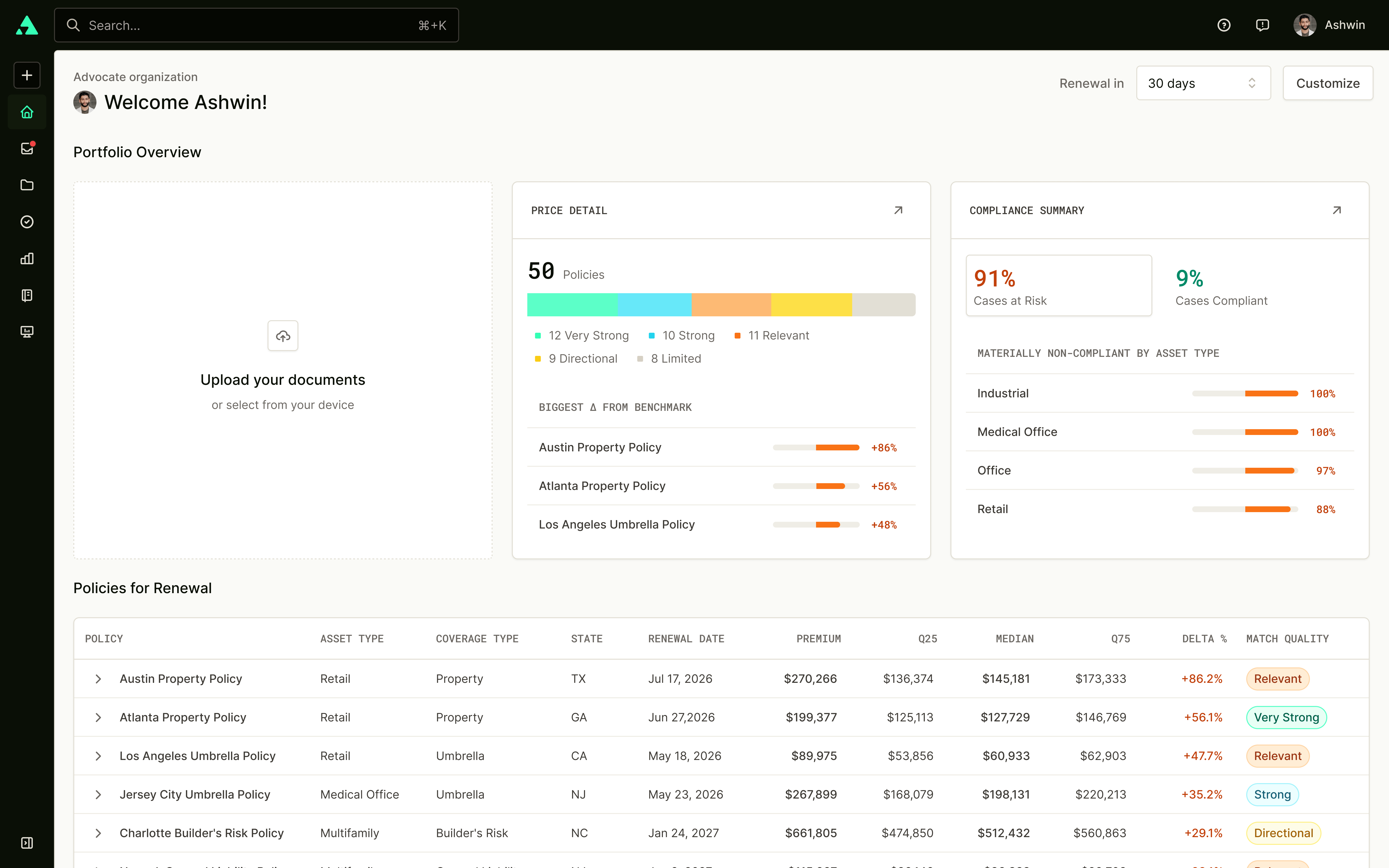Click the Asset Type column header
The image size is (1389, 868).
(352, 639)
